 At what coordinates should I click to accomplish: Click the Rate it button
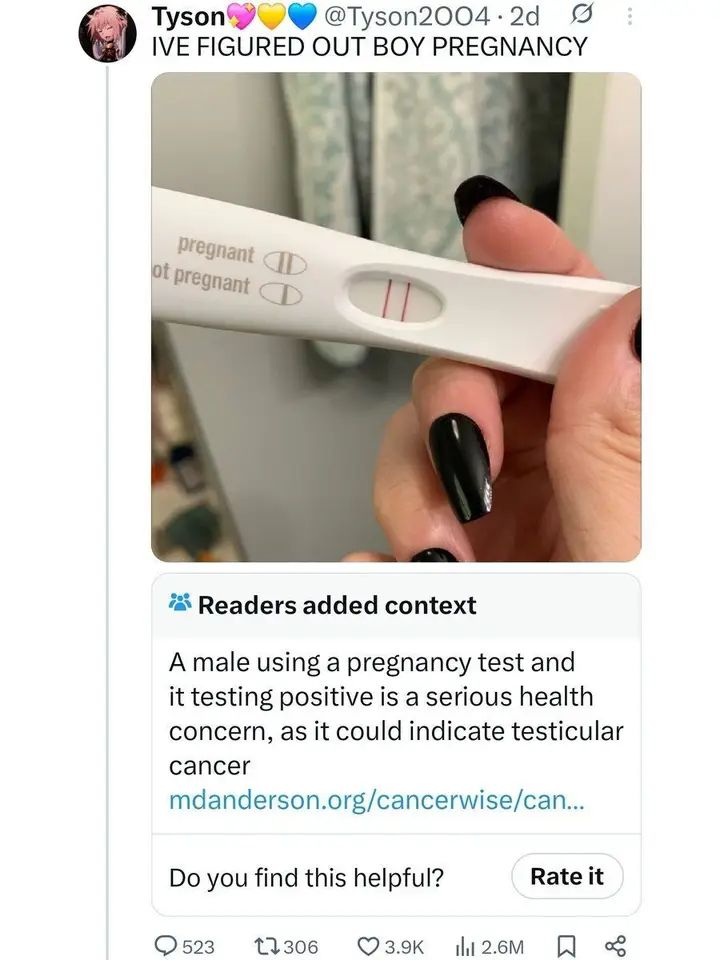(567, 876)
